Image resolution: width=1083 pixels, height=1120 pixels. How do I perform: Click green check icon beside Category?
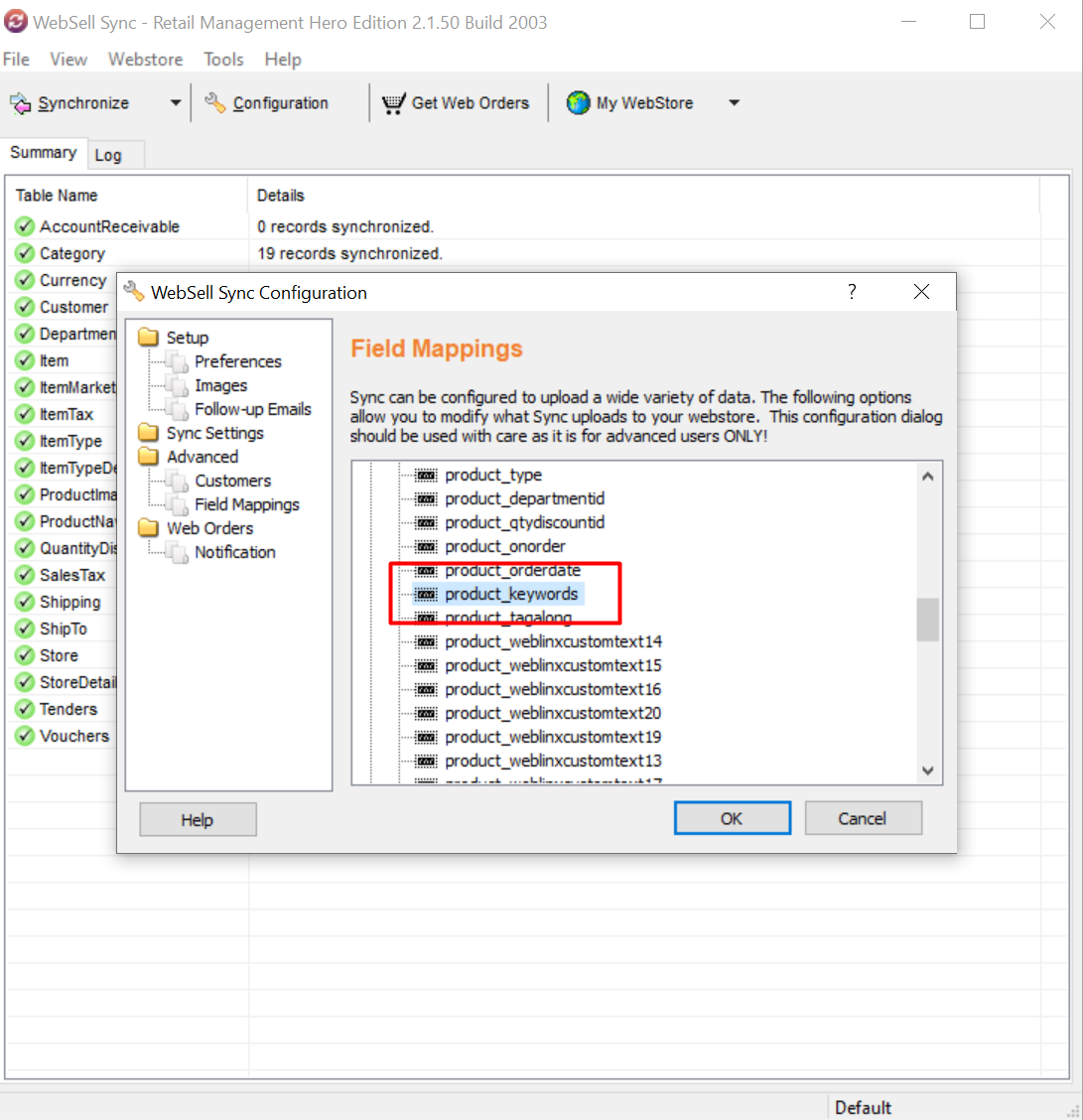25,253
